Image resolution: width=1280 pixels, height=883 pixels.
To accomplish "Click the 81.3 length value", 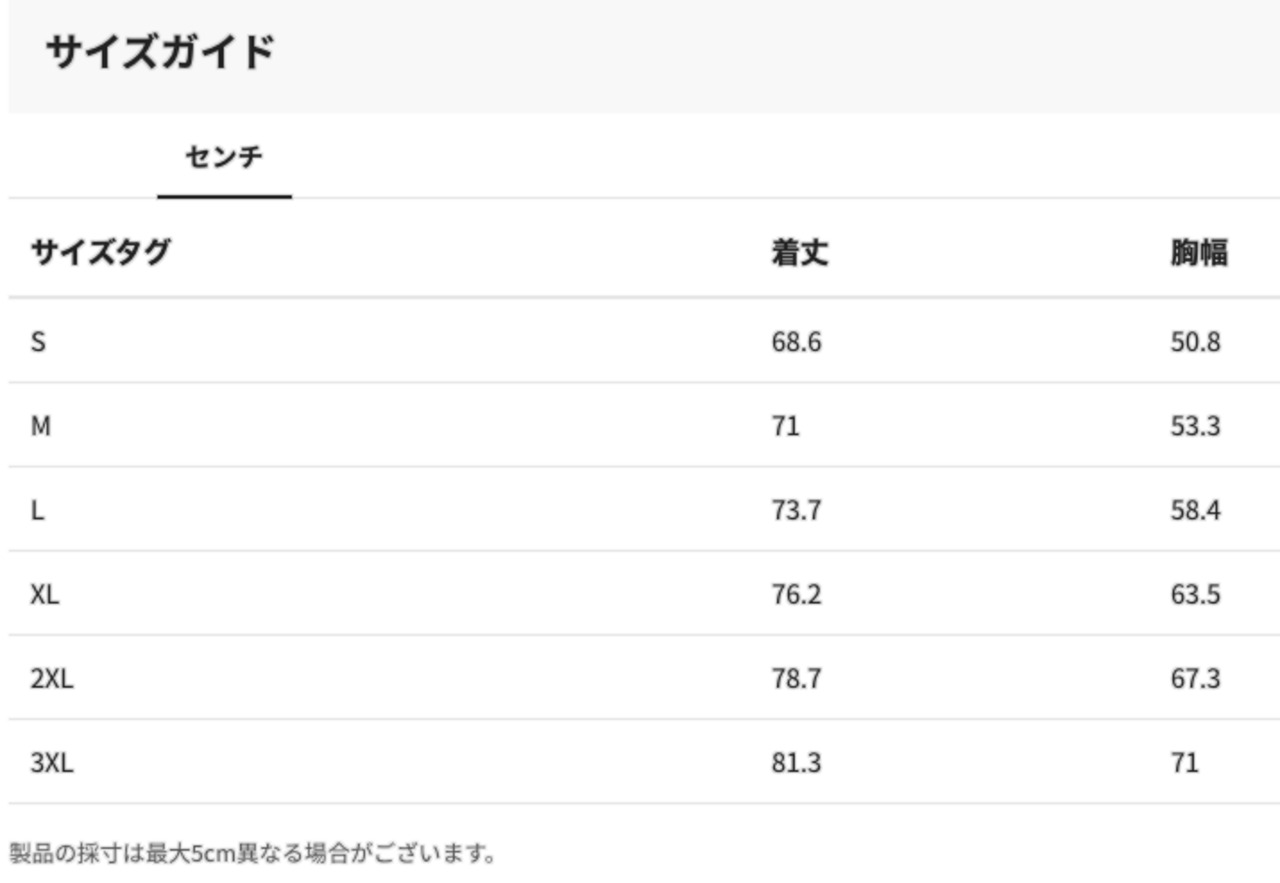I will click(x=796, y=764).
